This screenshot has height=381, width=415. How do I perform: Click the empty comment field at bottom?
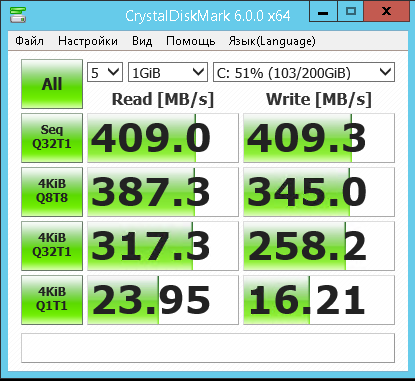click(208, 348)
